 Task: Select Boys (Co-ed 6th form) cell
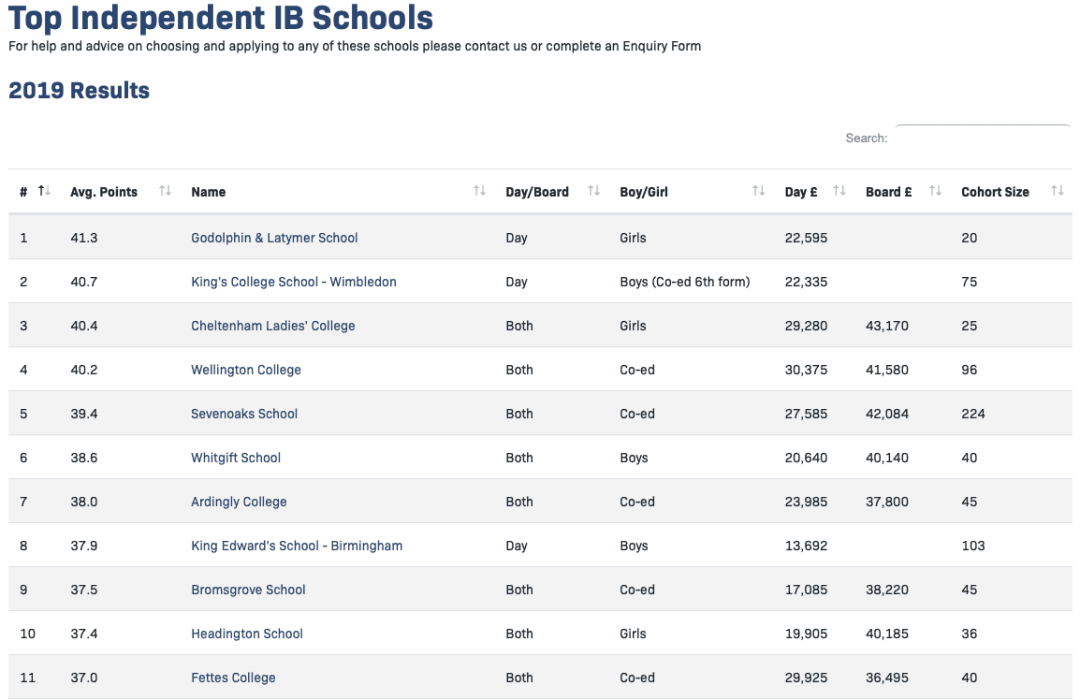pos(685,282)
